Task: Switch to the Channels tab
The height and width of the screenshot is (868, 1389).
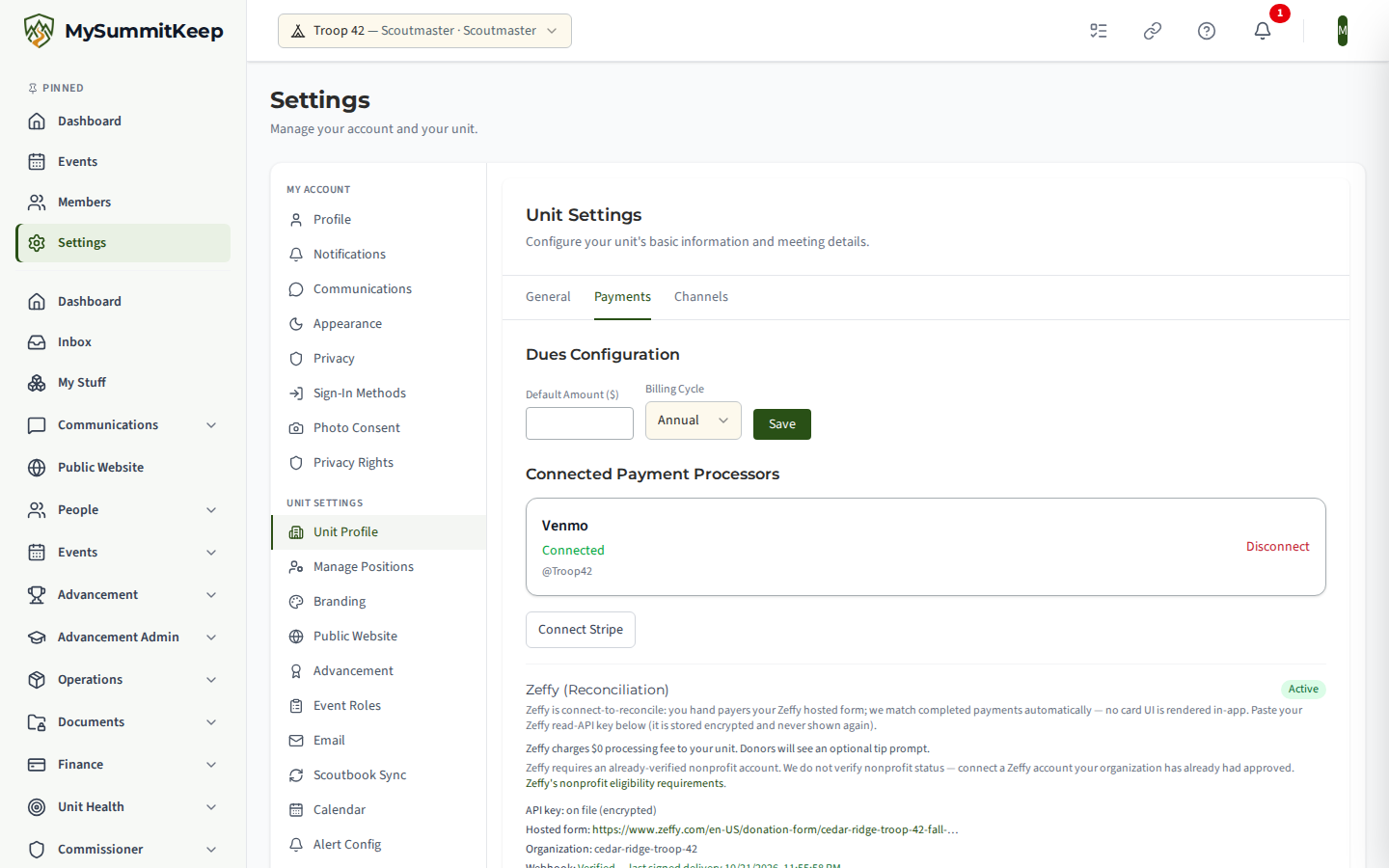Action: point(701,297)
